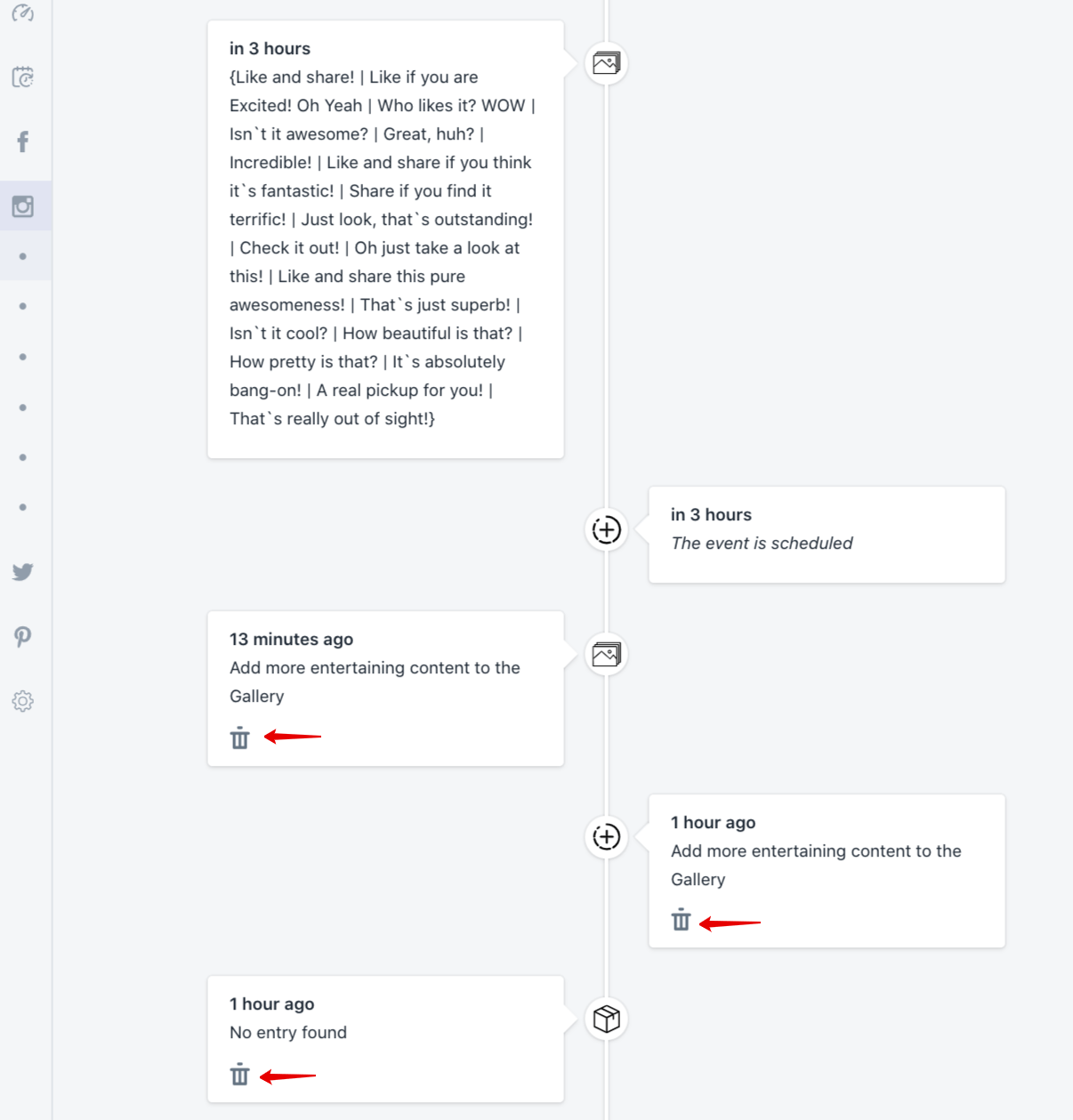Open the scheduler calendar icon in sidebar
The width and height of the screenshot is (1073, 1120).
point(23,77)
